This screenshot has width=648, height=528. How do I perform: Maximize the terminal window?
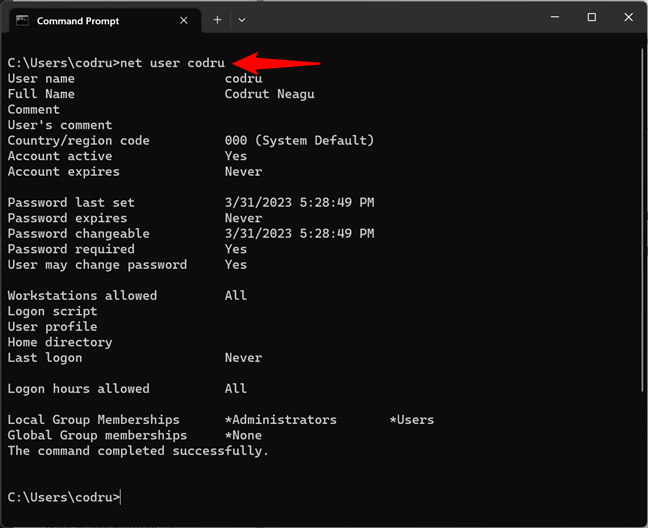[x=592, y=17]
